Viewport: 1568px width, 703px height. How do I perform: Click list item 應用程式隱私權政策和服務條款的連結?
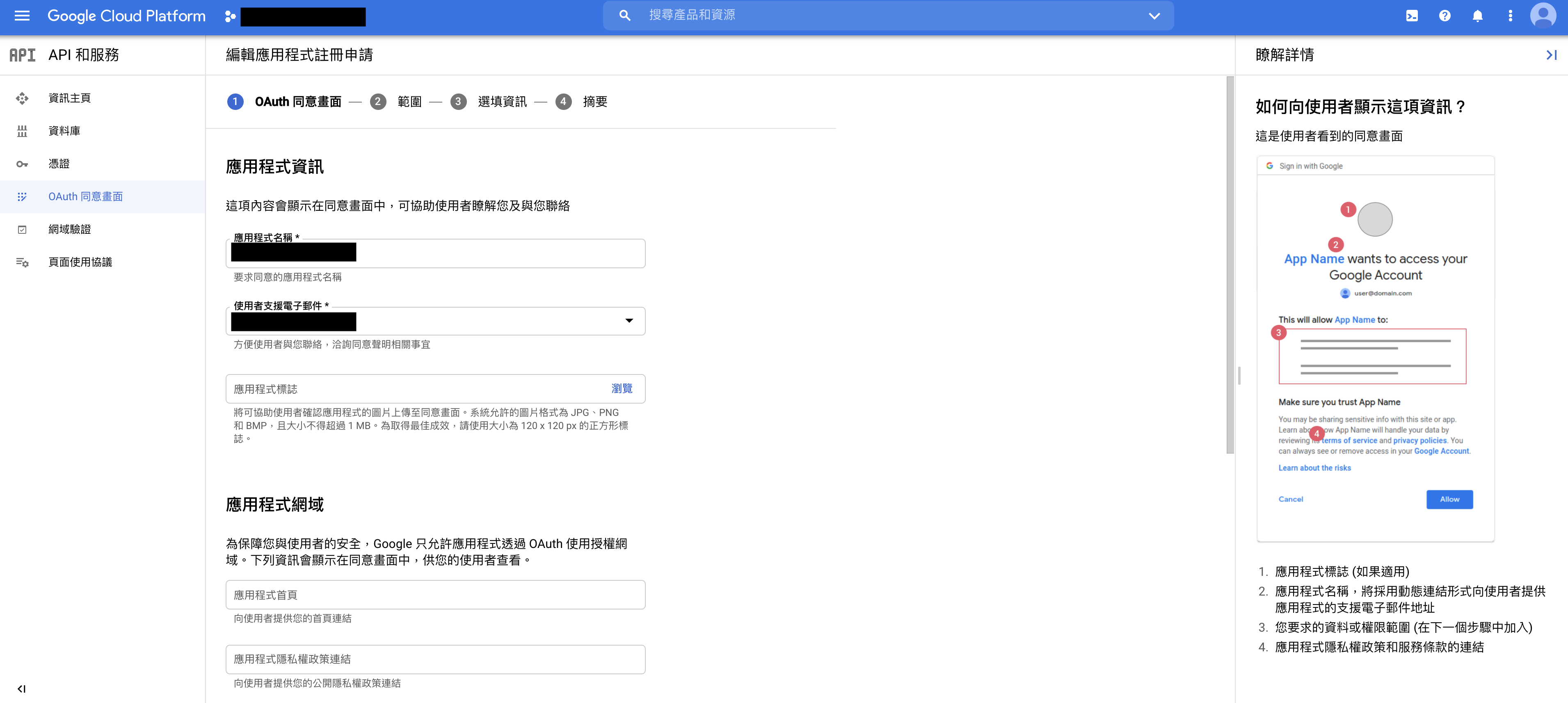click(x=1379, y=647)
